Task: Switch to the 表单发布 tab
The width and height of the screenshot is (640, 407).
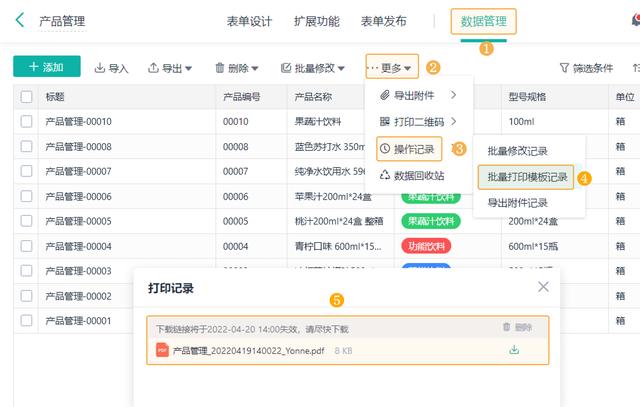Action: [383, 21]
